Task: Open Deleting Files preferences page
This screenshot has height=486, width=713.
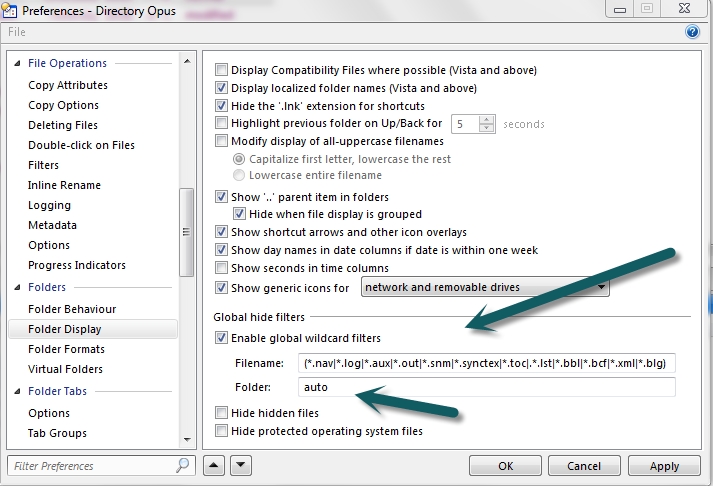Action: [63, 125]
